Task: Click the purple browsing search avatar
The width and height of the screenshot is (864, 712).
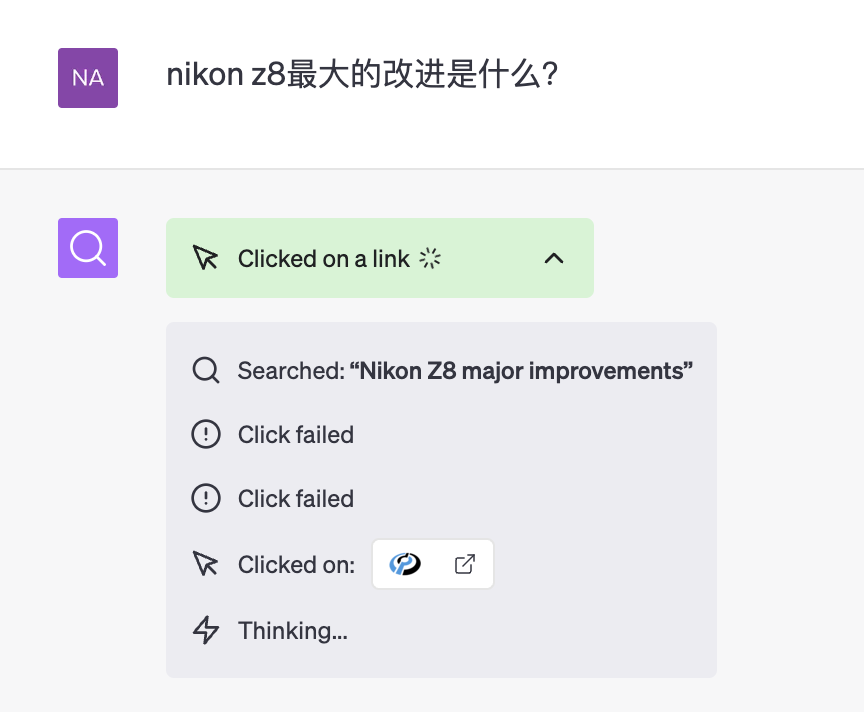Action: coord(88,248)
